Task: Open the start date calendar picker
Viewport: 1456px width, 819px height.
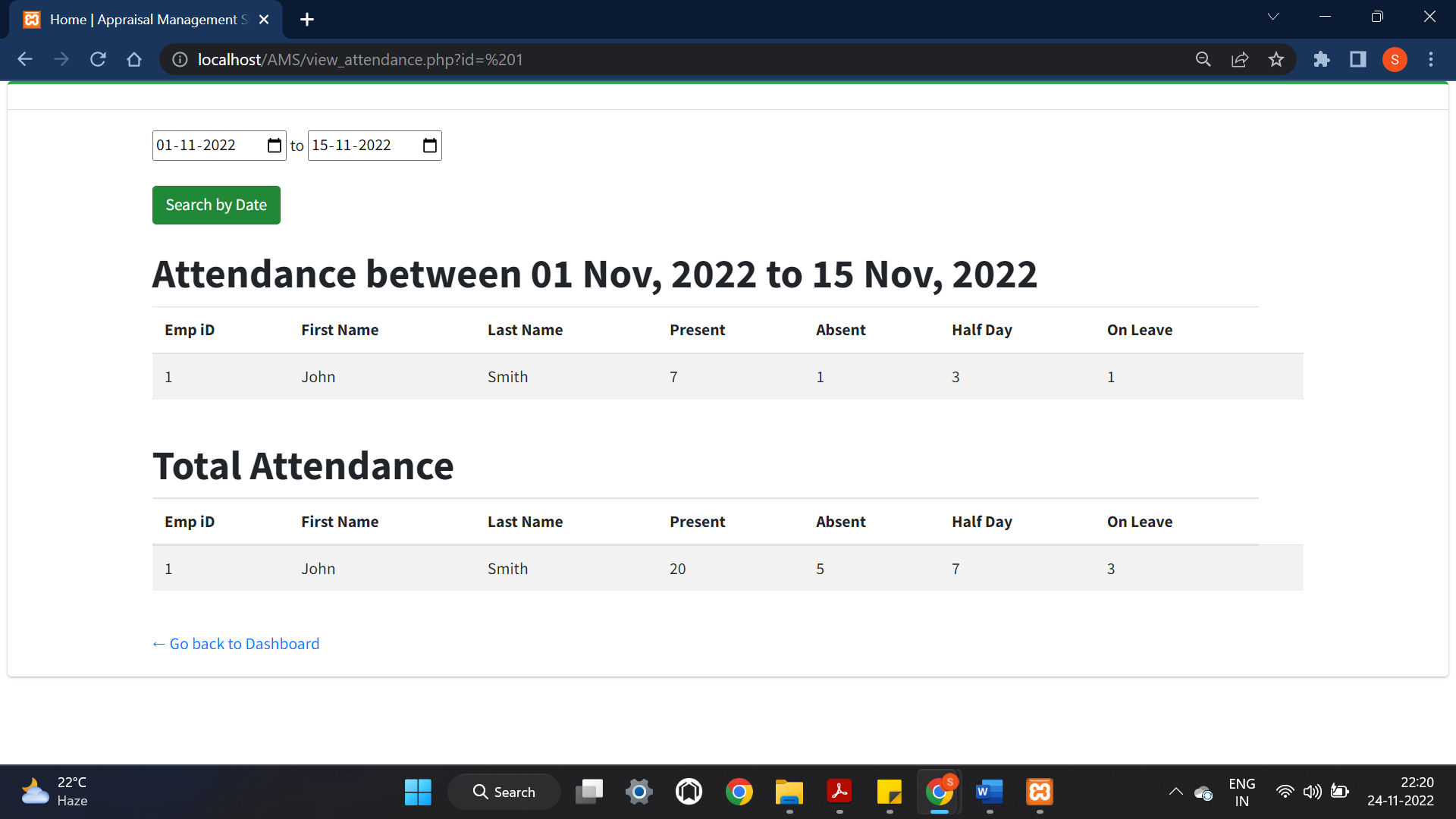Action: point(274,145)
